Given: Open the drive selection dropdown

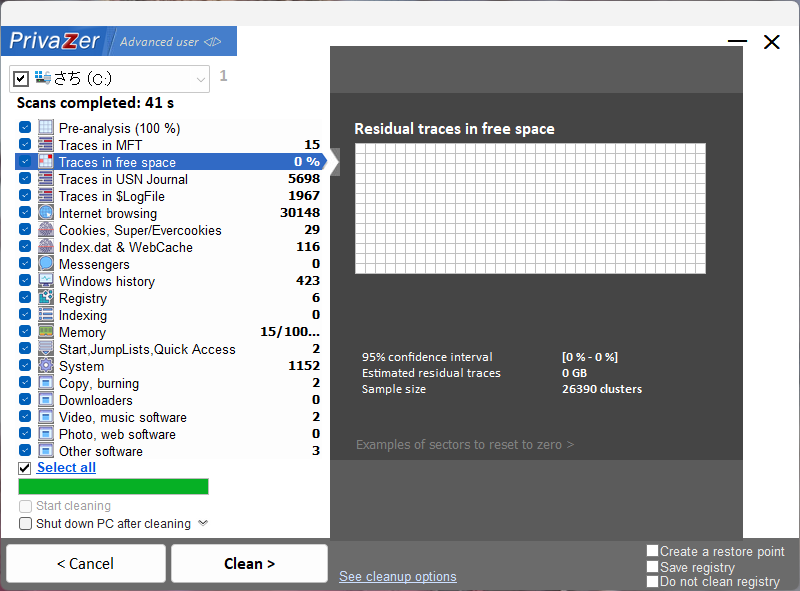Looking at the screenshot, I should coord(201,79).
